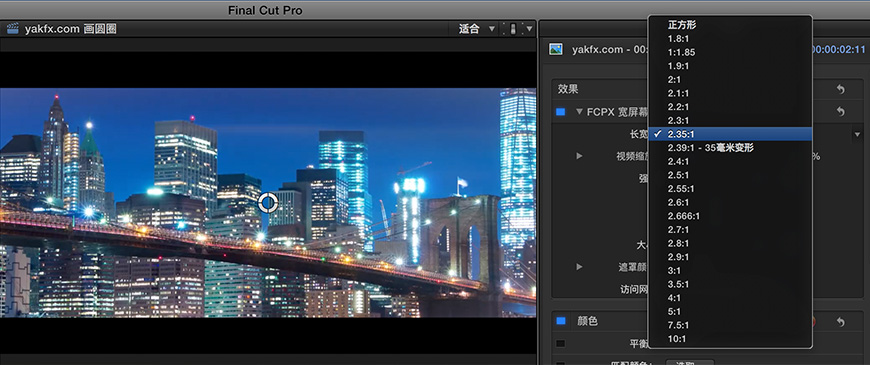The width and height of the screenshot is (870, 365).
Task: Click the blue 00:00:02:11 timecode
Action: (x=839, y=49)
